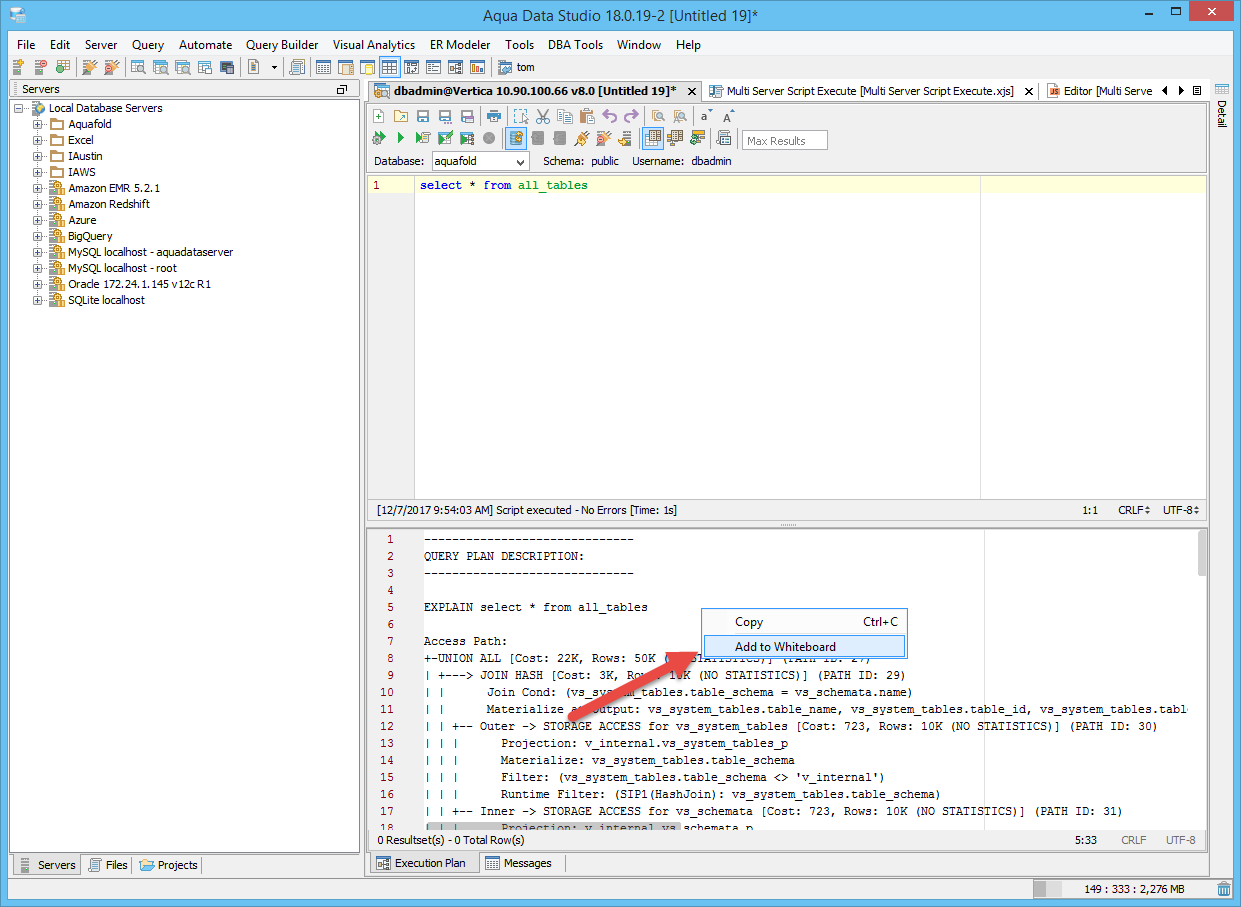The image size is (1241, 907).
Task: Click the Undo arrow icon
Action: (x=609, y=116)
